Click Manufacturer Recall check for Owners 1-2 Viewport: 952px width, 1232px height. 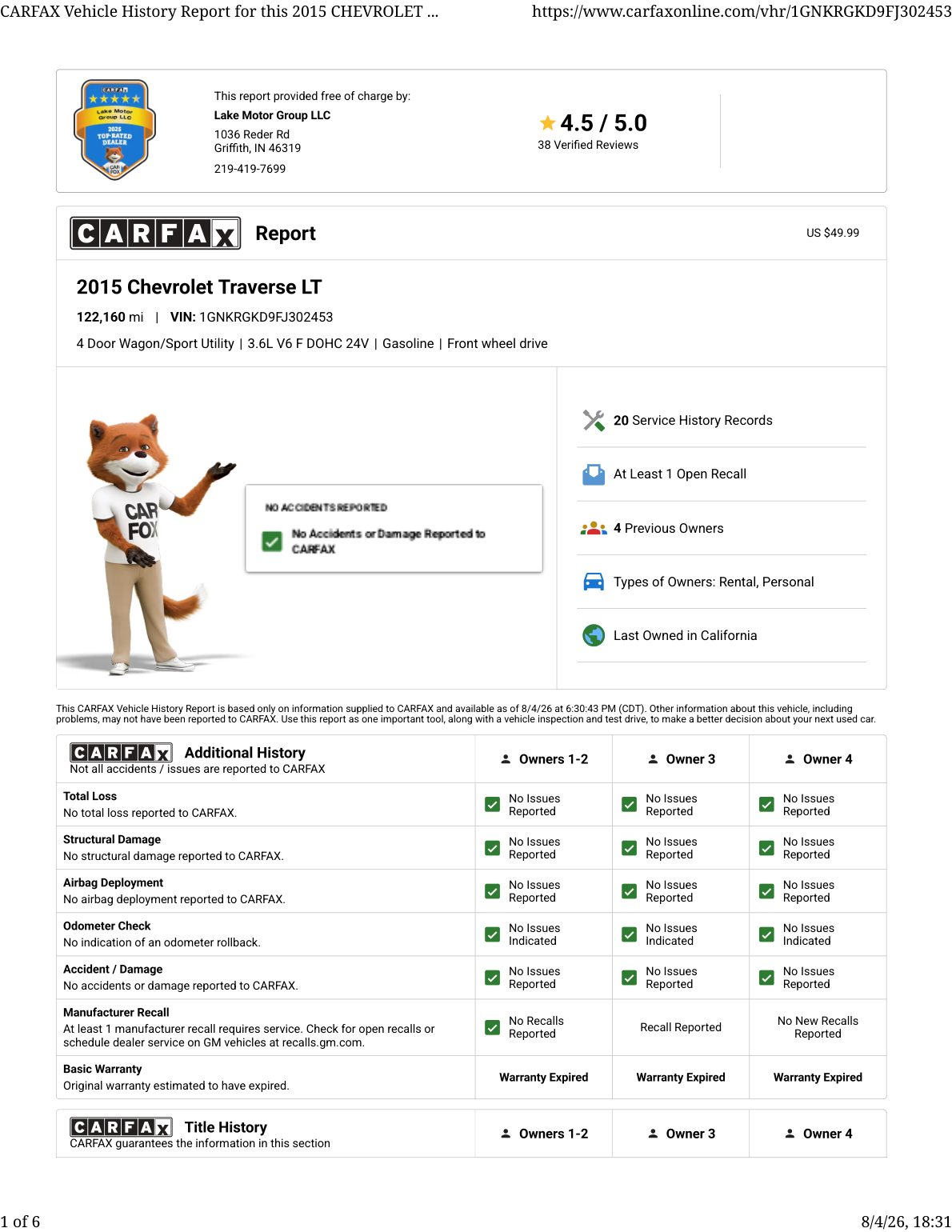point(493,1027)
